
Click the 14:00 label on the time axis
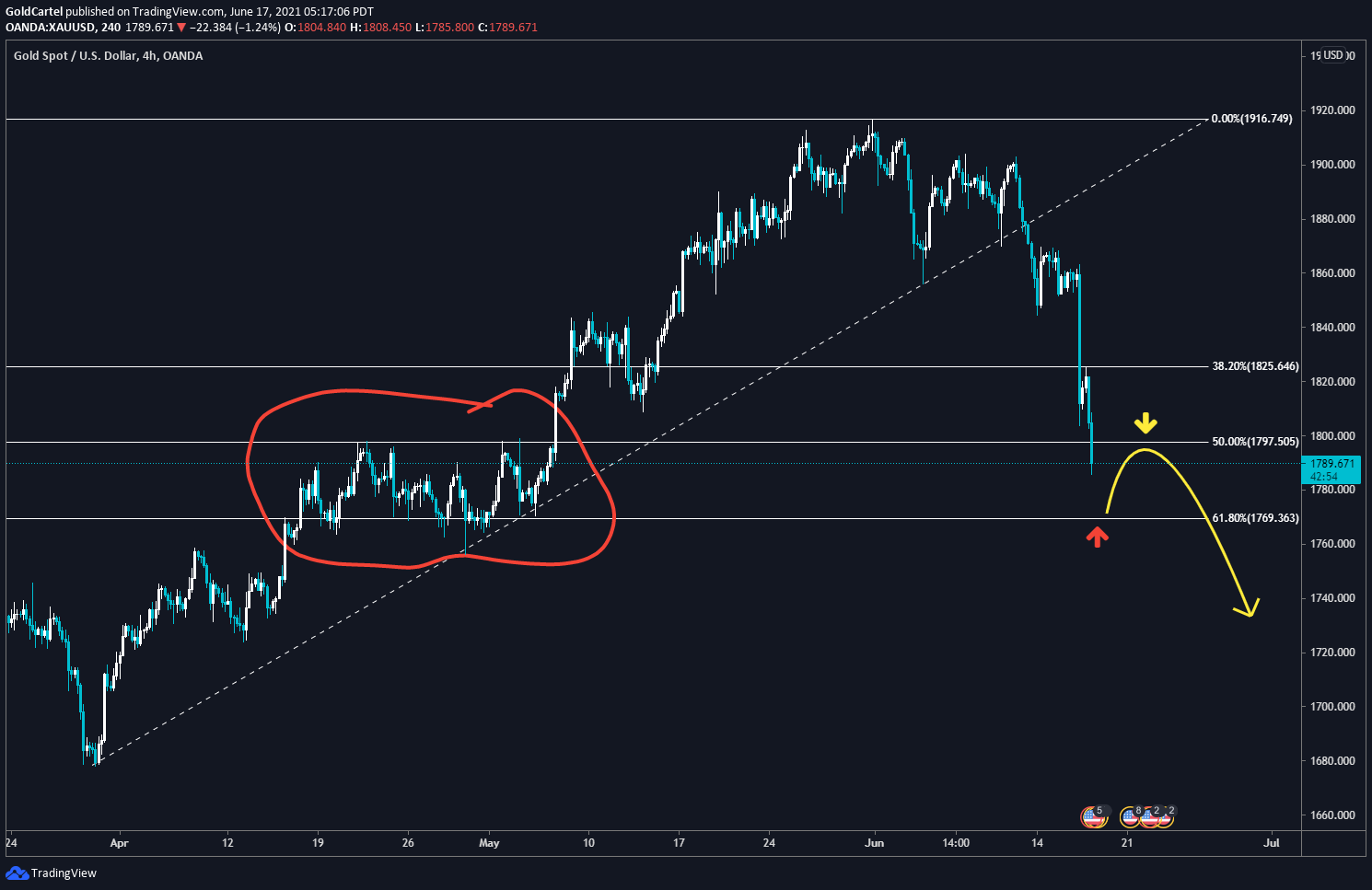coord(956,843)
